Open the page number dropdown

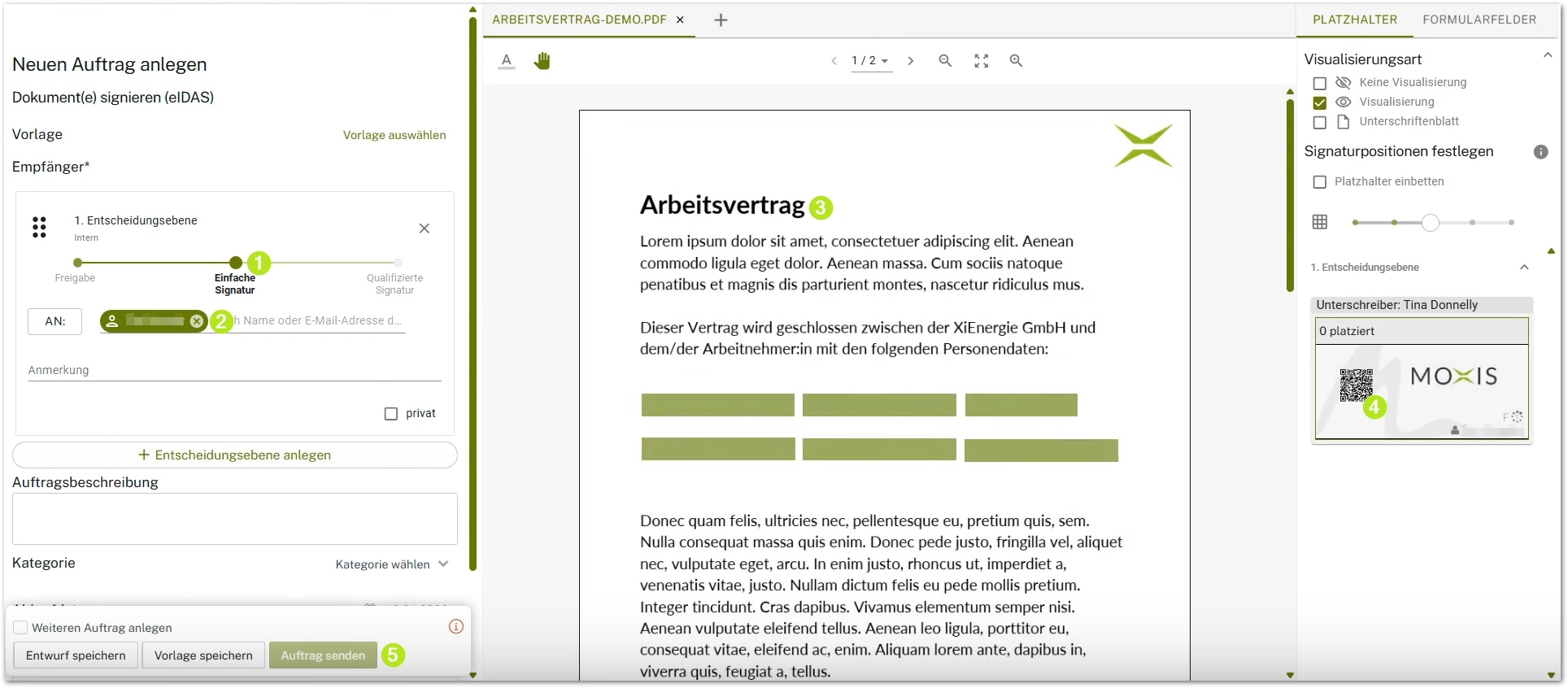coord(871,61)
